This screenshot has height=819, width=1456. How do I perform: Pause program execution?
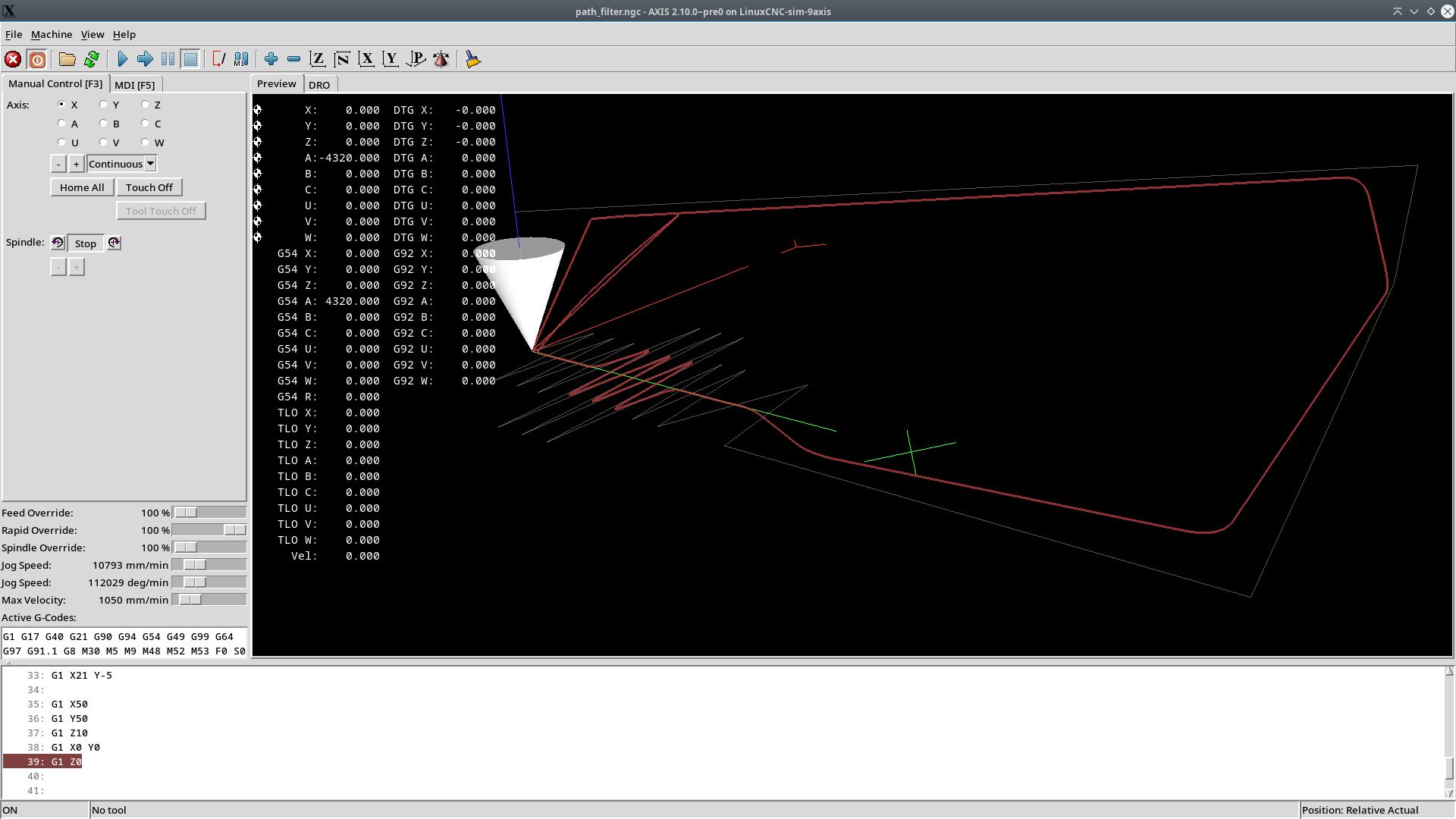[168, 59]
